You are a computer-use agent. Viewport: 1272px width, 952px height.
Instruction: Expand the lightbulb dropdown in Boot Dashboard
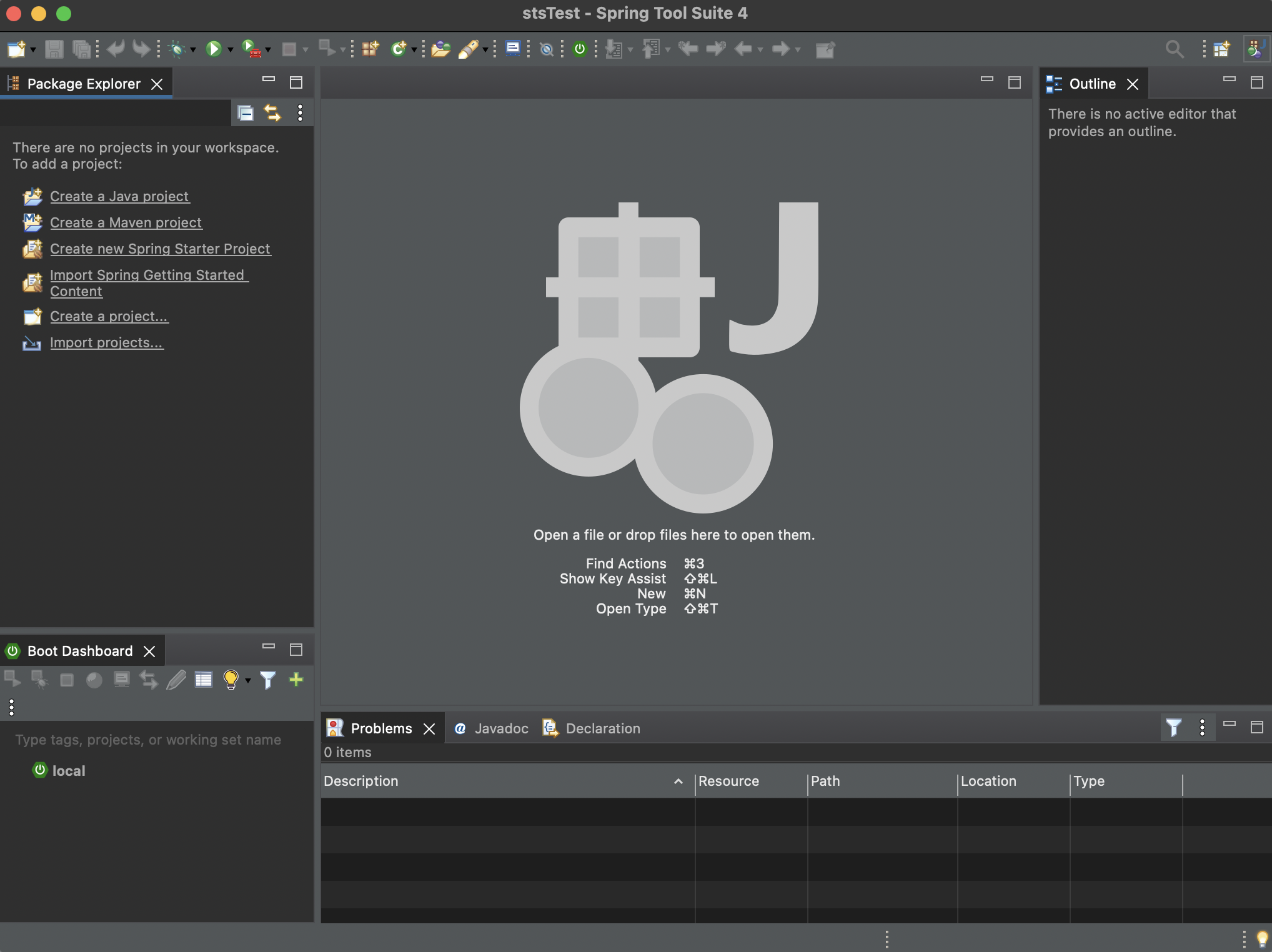click(248, 681)
